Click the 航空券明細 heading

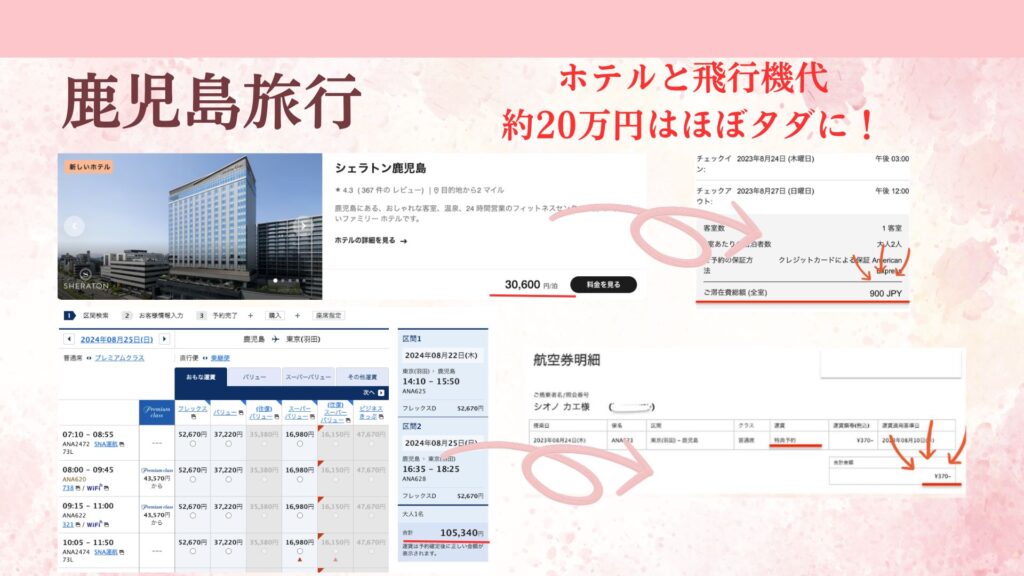pyautogui.click(x=566, y=360)
